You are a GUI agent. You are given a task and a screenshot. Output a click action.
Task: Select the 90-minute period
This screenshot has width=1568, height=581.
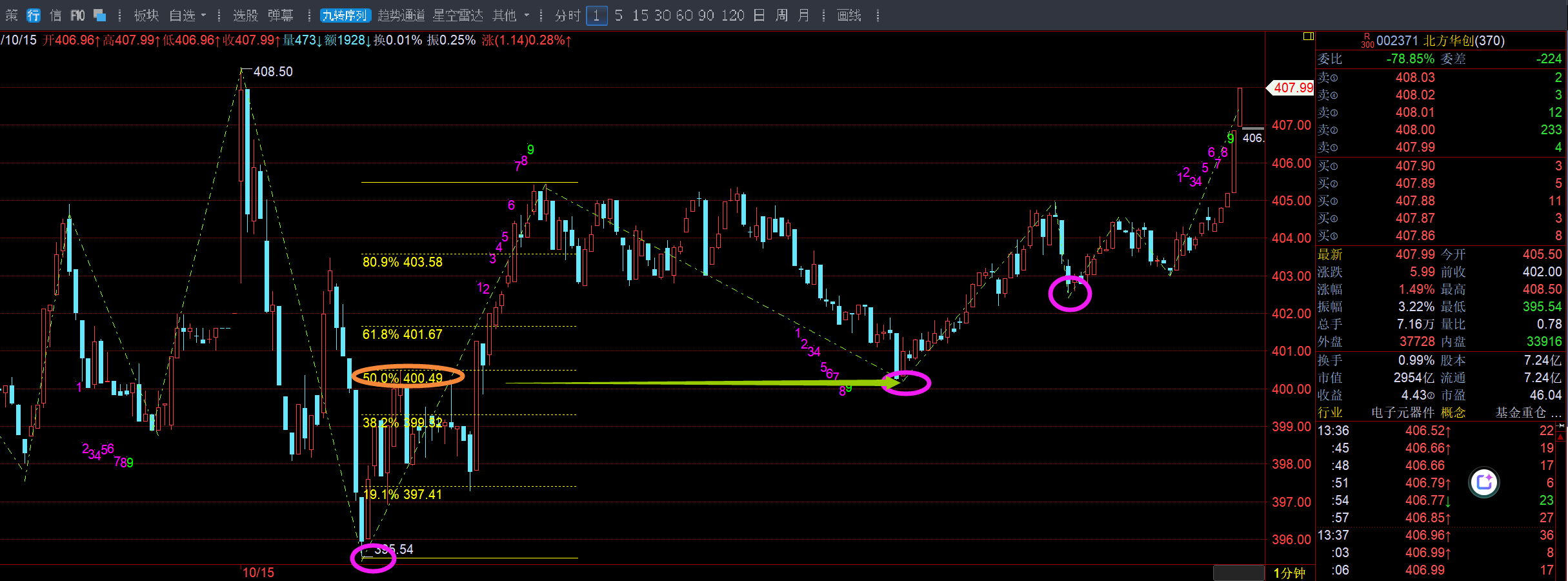706,15
